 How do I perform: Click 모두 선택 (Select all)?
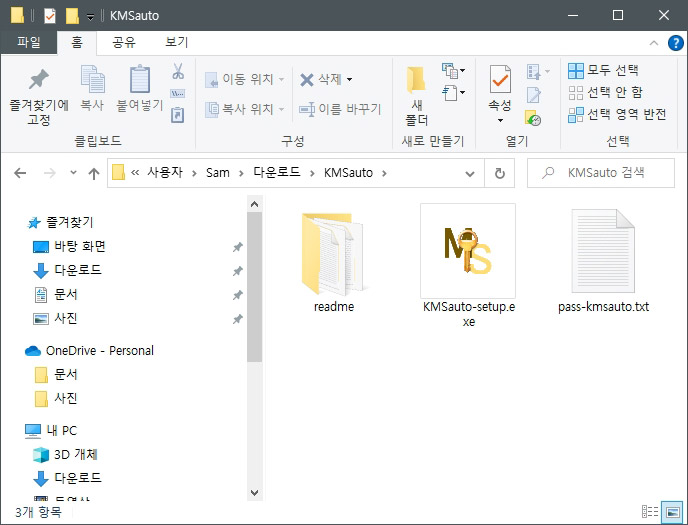pyautogui.click(x=603, y=70)
